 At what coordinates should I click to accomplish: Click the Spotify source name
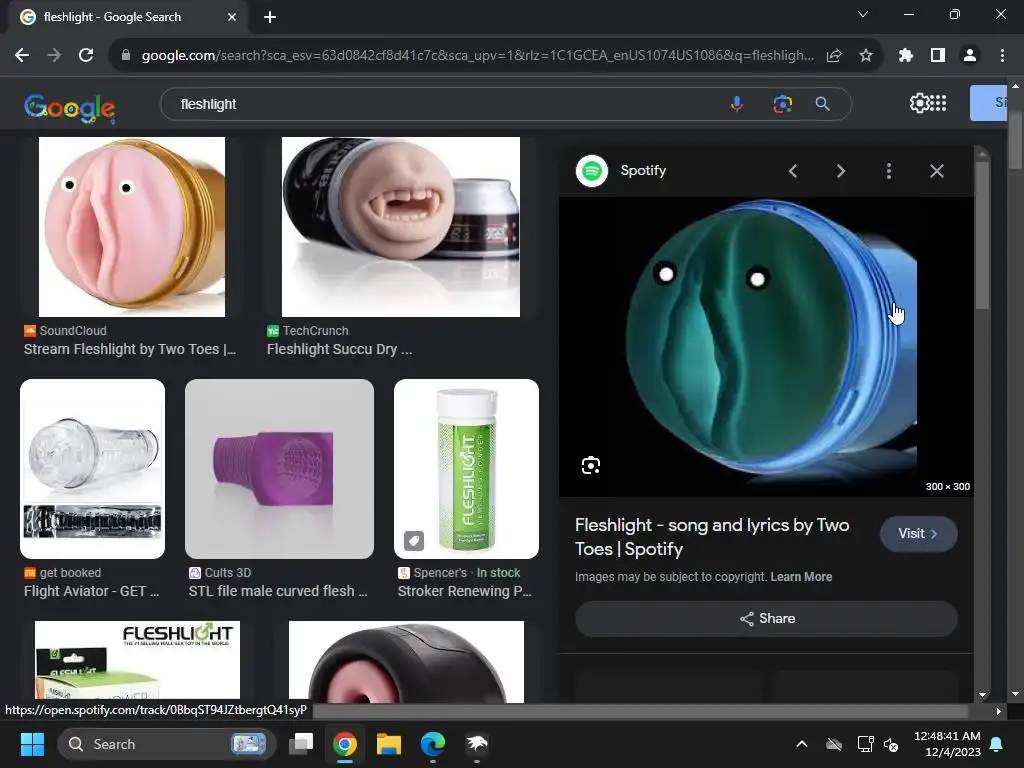coord(643,170)
